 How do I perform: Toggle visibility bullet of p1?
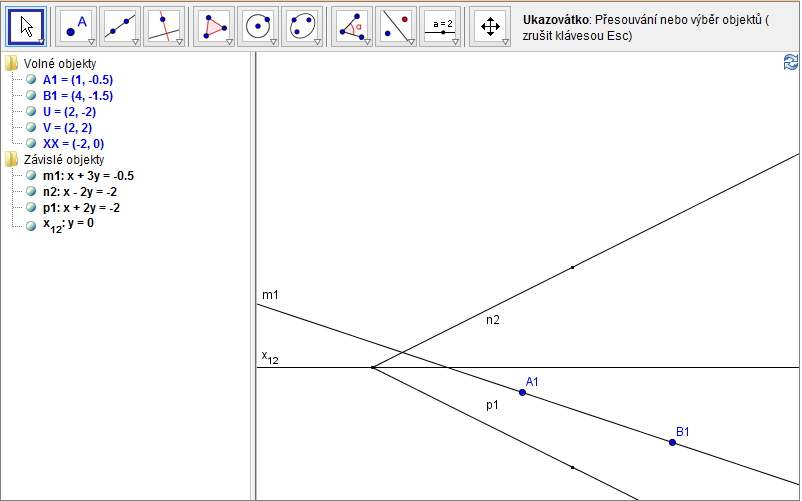click(31, 208)
